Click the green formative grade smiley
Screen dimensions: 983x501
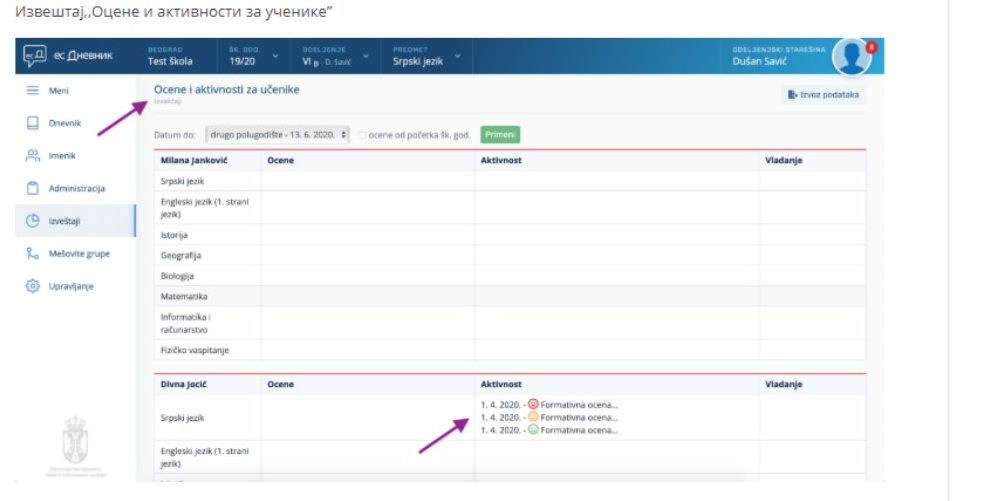click(533, 430)
